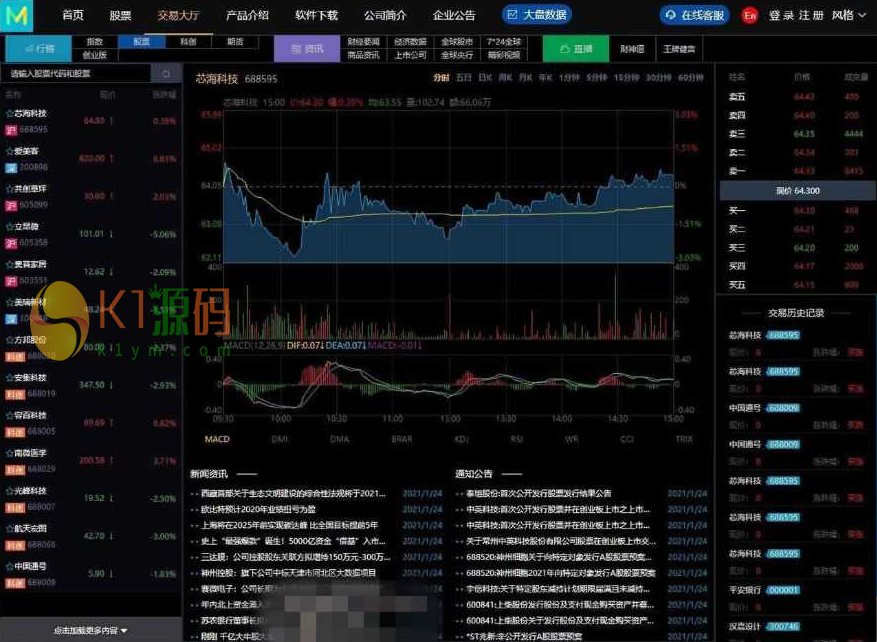Star 爱美客 in the watchlist
The height and width of the screenshot is (642, 877).
tap(10, 151)
